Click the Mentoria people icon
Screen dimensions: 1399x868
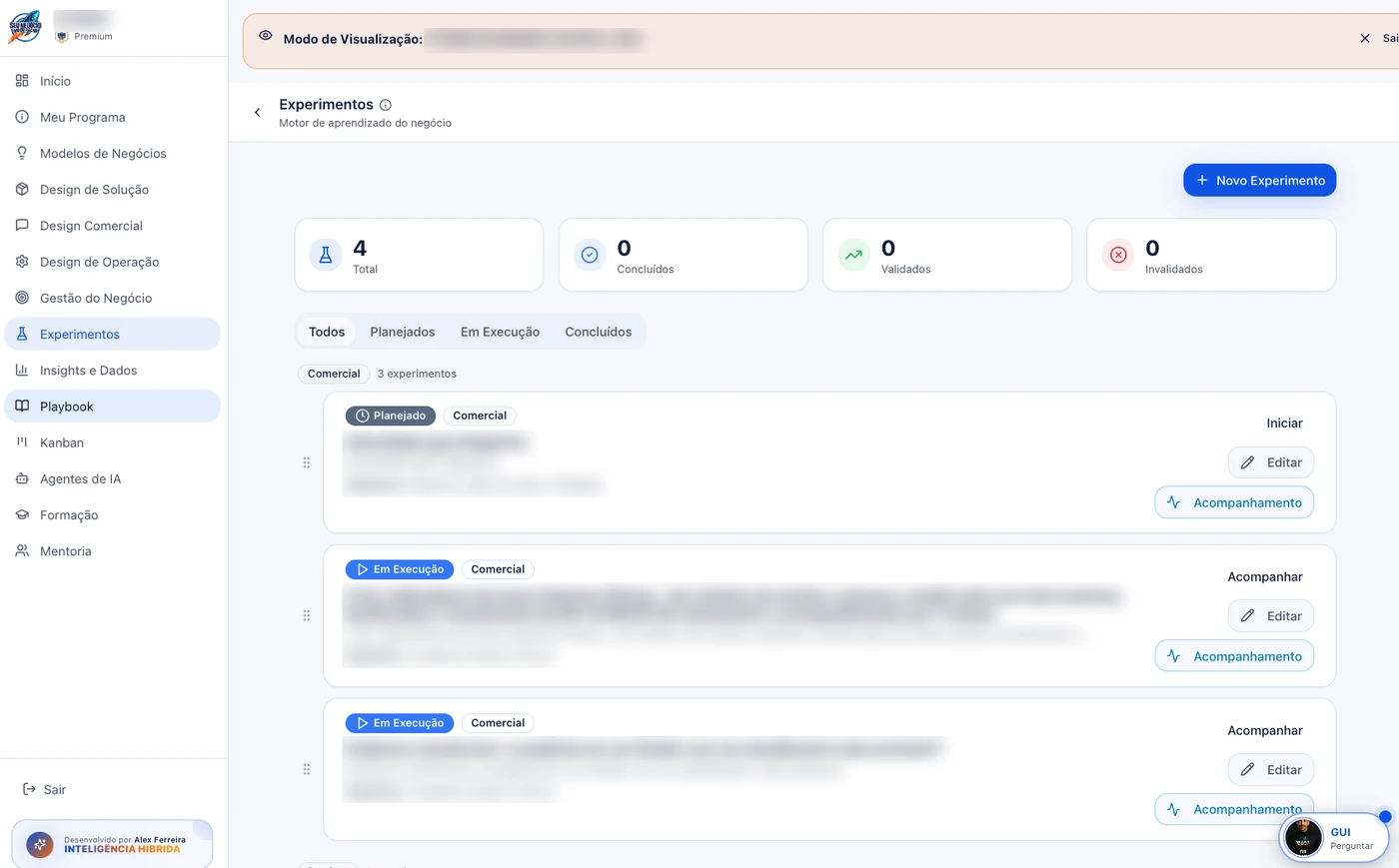[x=22, y=551]
